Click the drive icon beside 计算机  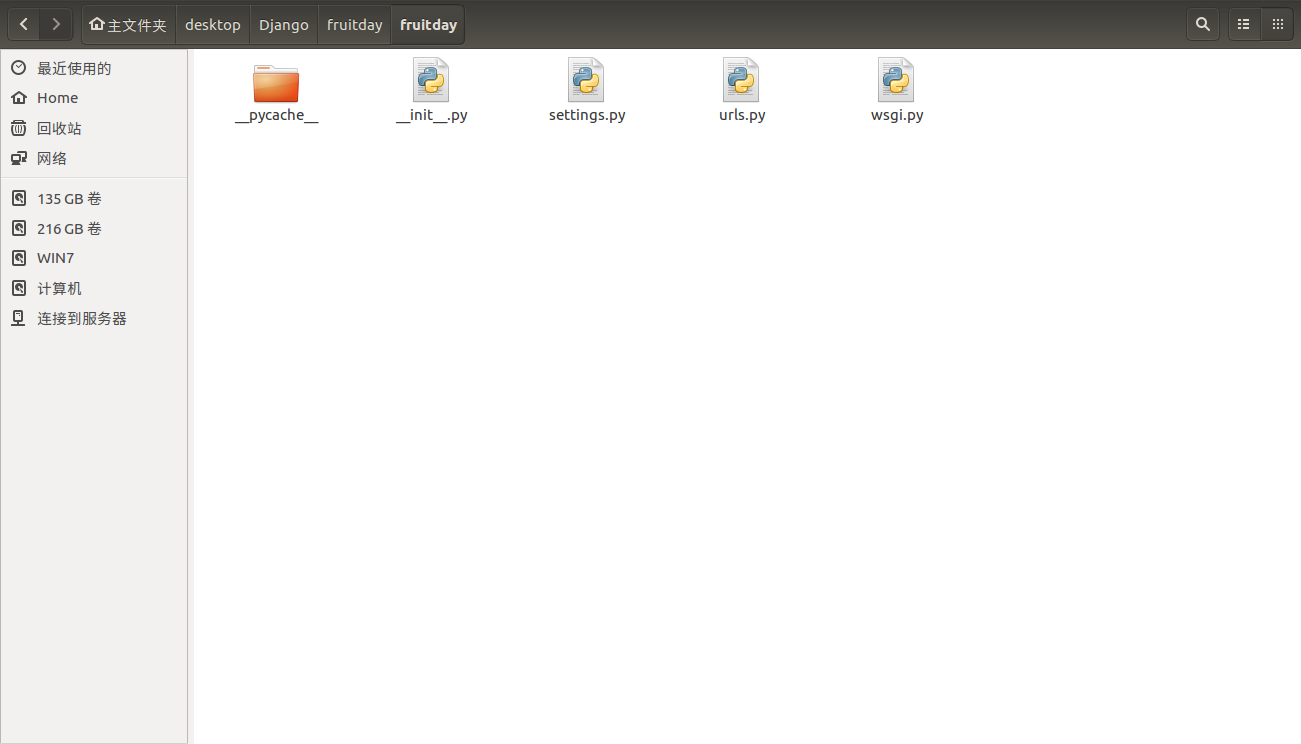click(x=18, y=288)
